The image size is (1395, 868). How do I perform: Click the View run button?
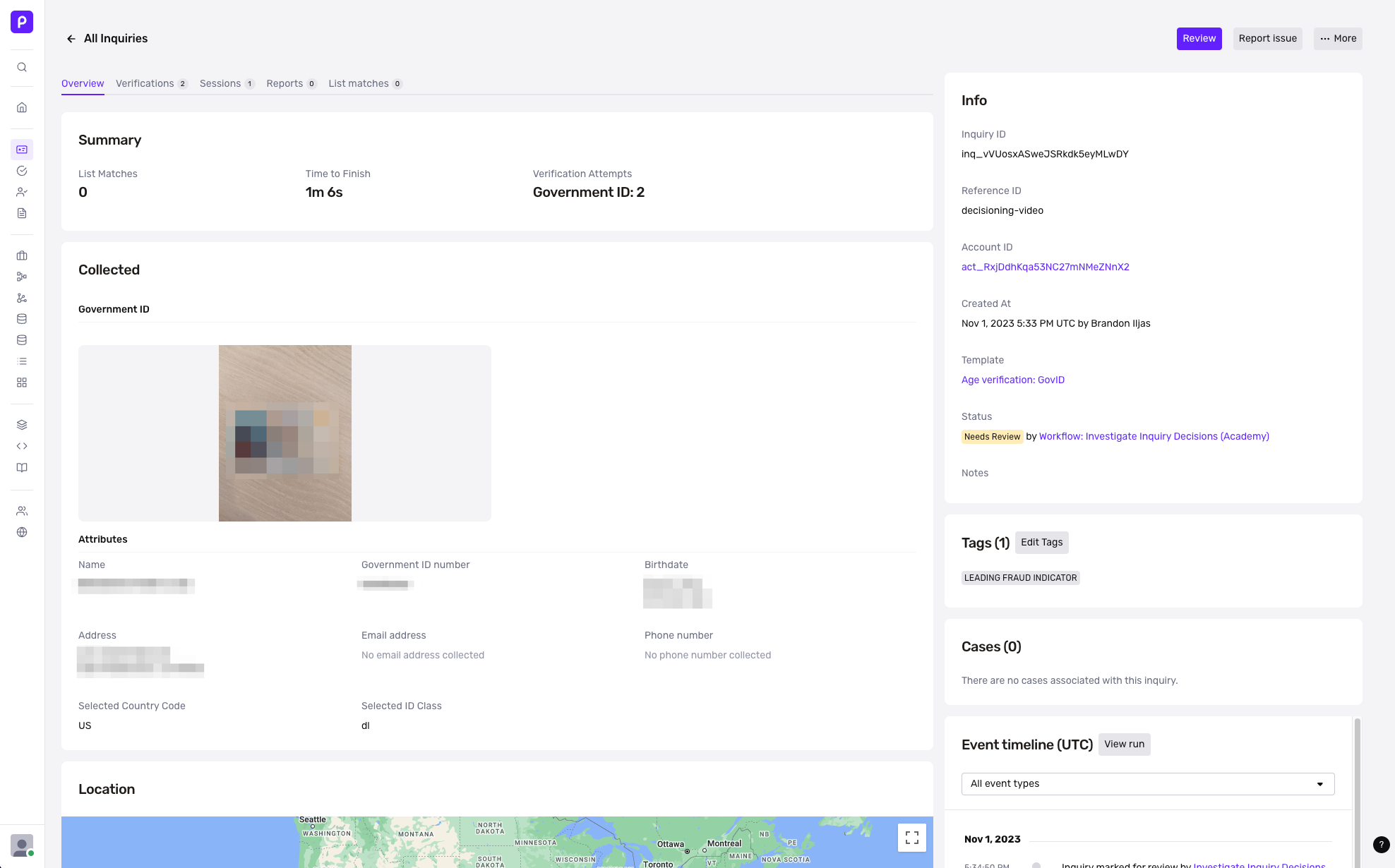pos(1124,745)
